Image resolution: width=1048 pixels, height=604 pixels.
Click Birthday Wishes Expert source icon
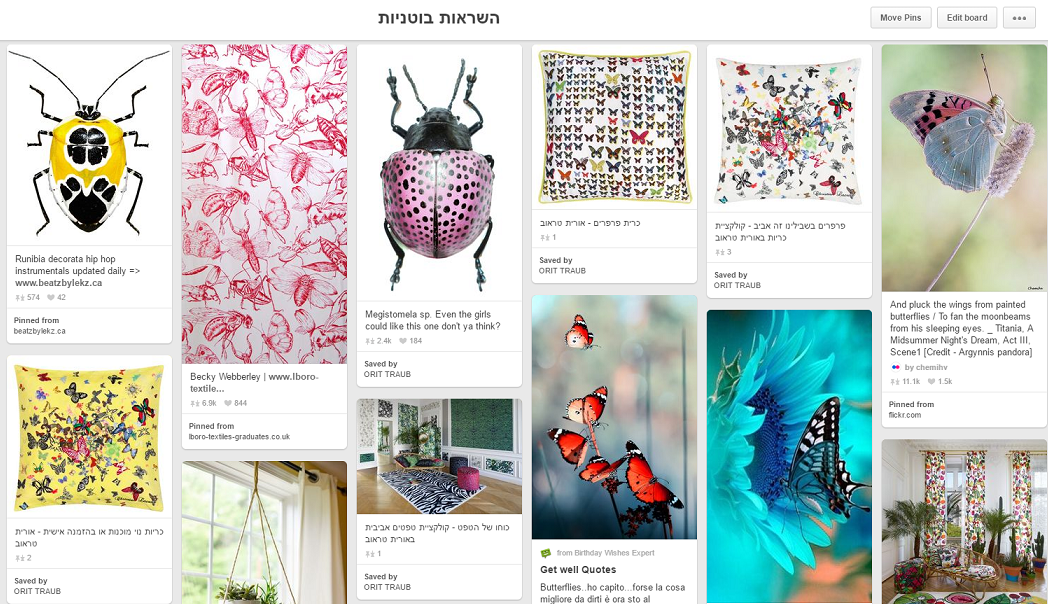(545, 553)
